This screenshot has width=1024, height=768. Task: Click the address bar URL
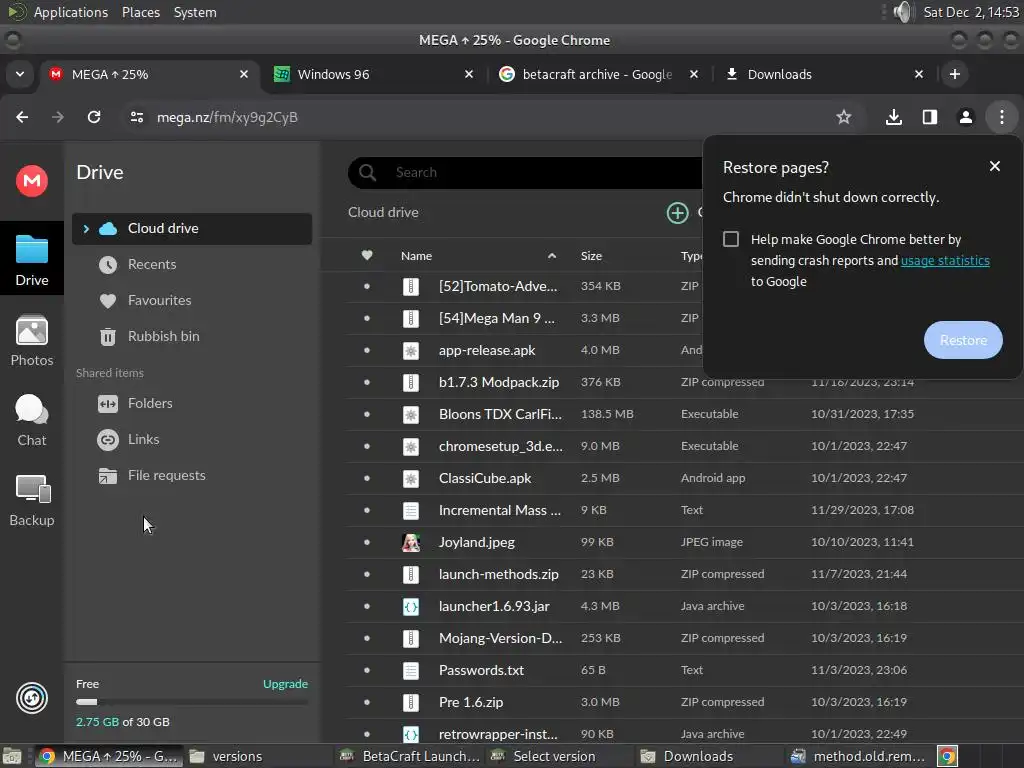pyautogui.click(x=227, y=117)
